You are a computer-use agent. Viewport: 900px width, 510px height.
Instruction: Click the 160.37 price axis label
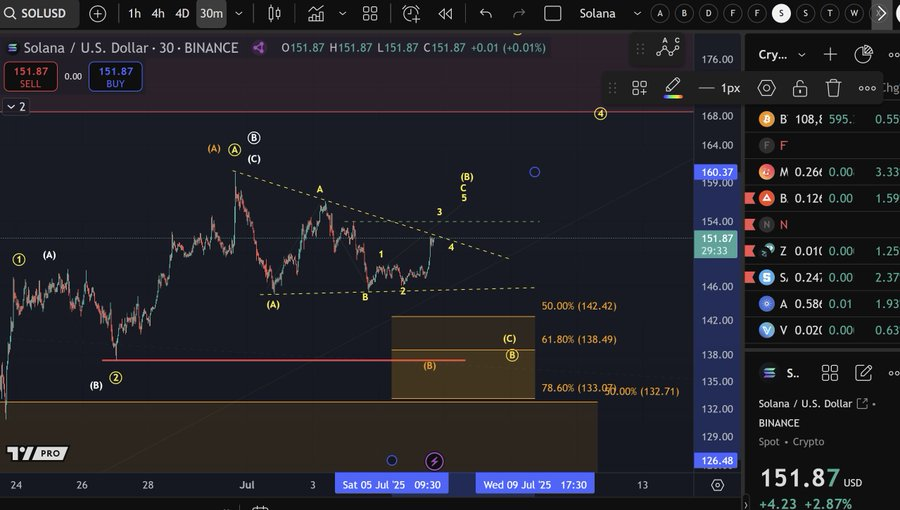click(x=716, y=172)
